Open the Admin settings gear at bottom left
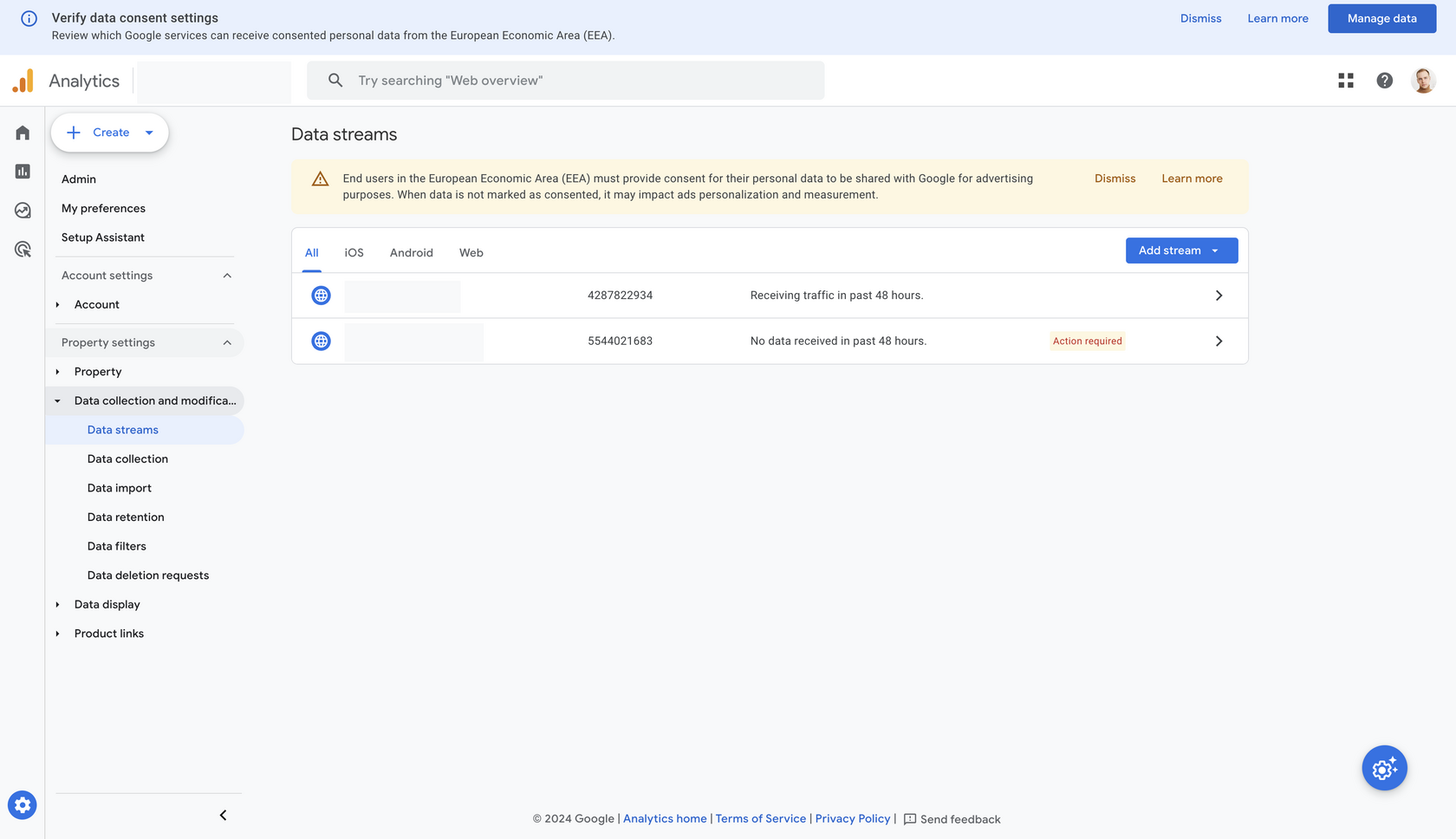 22,804
